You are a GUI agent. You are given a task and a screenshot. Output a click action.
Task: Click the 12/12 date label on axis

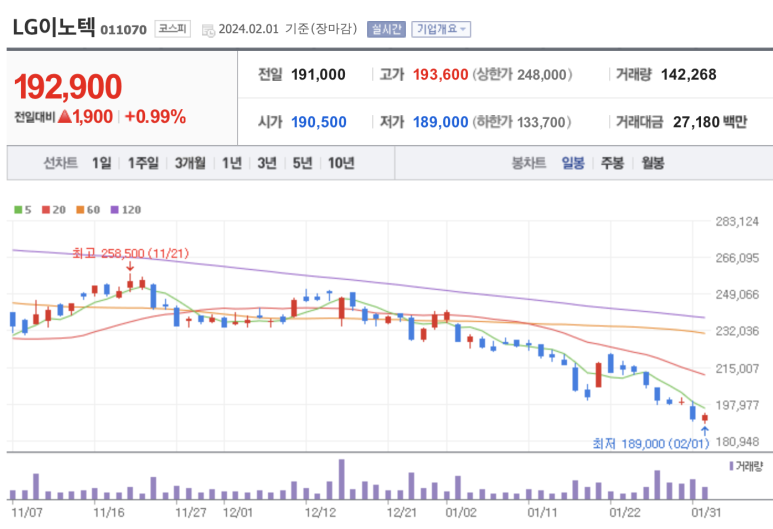click(320, 513)
